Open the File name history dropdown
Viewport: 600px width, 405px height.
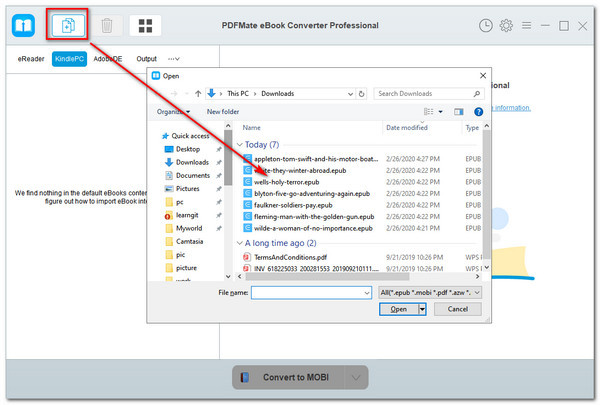coord(367,293)
